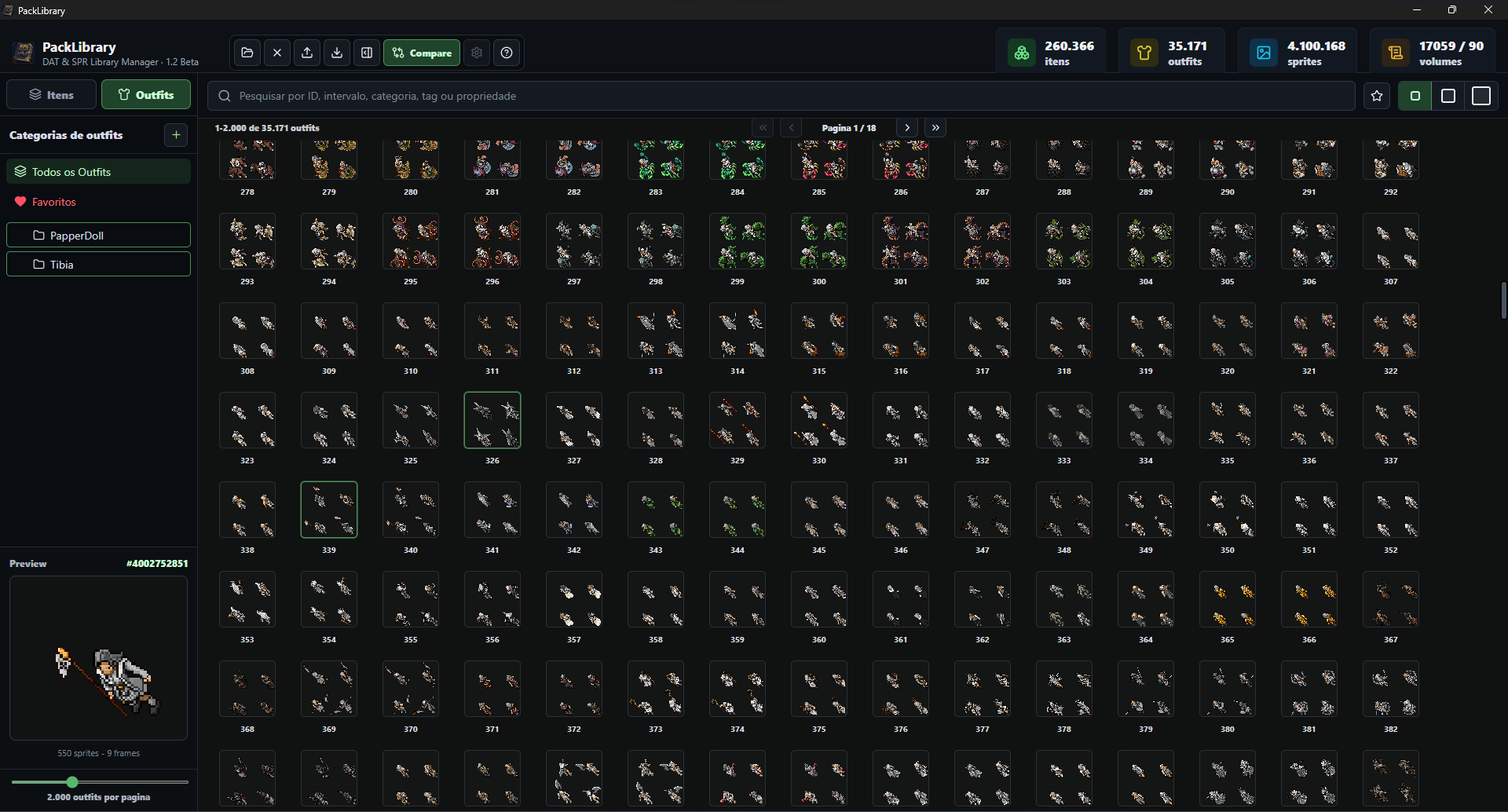Go to the first page
This screenshot has width=1508, height=812.
763,128
